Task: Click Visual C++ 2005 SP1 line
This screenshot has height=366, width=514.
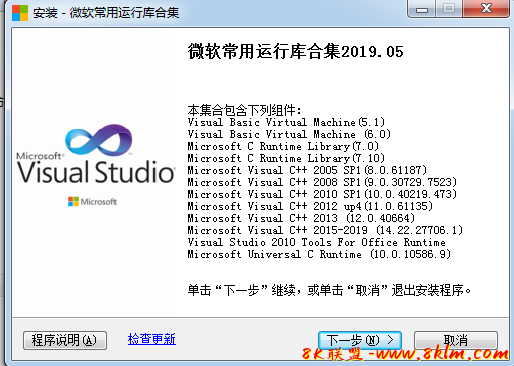Action: point(307,170)
